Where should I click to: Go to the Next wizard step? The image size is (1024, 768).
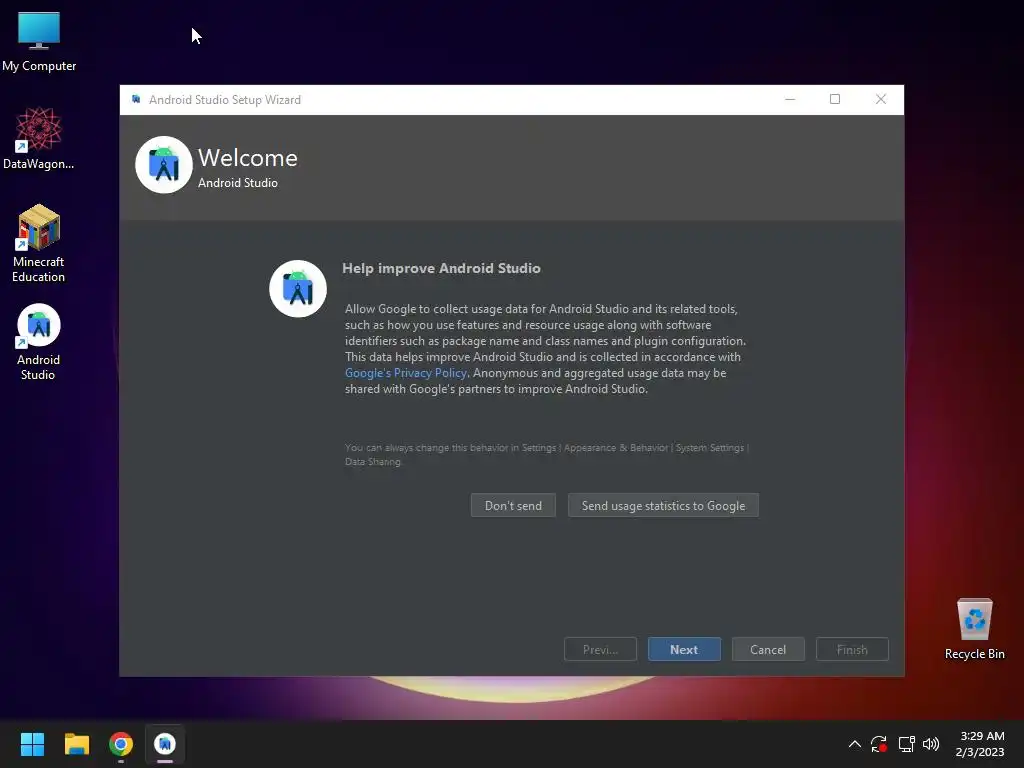[x=684, y=649]
